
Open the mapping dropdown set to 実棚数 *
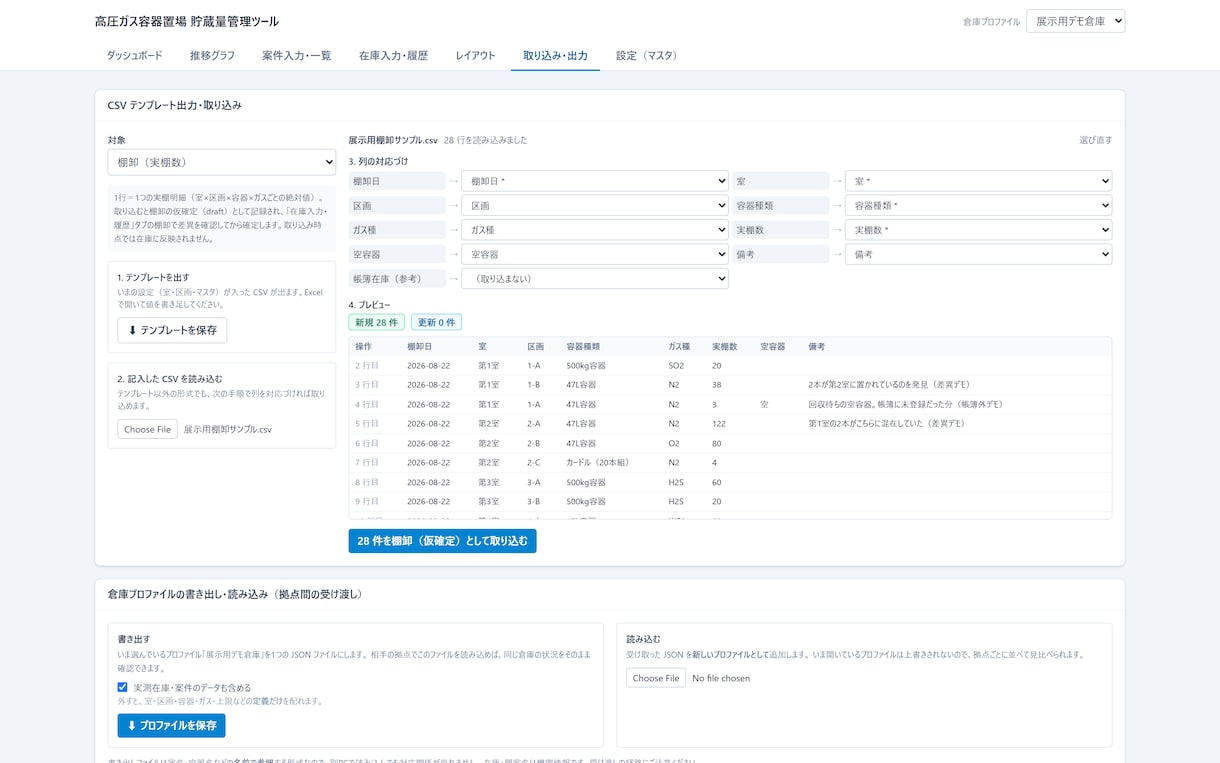tap(978, 230)
